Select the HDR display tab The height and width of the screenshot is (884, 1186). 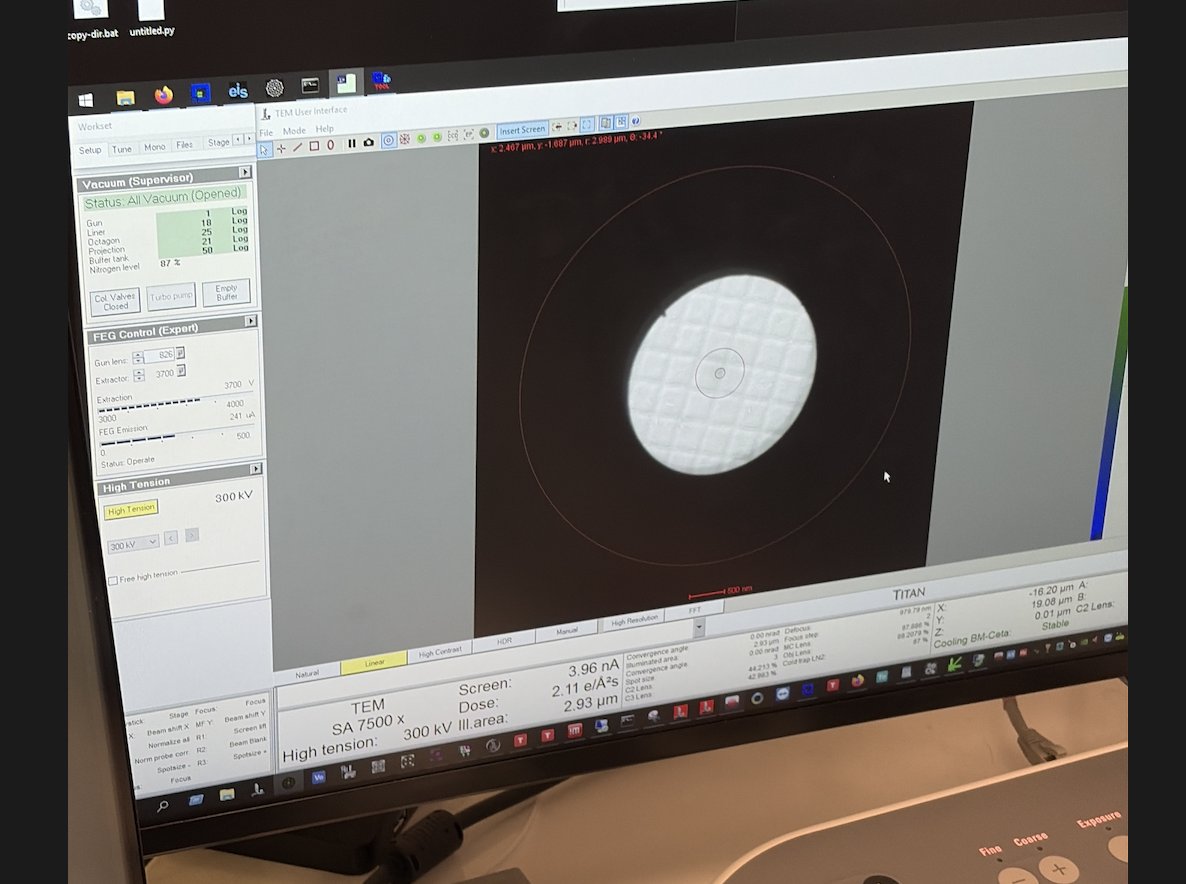click(x=504, y=641)
